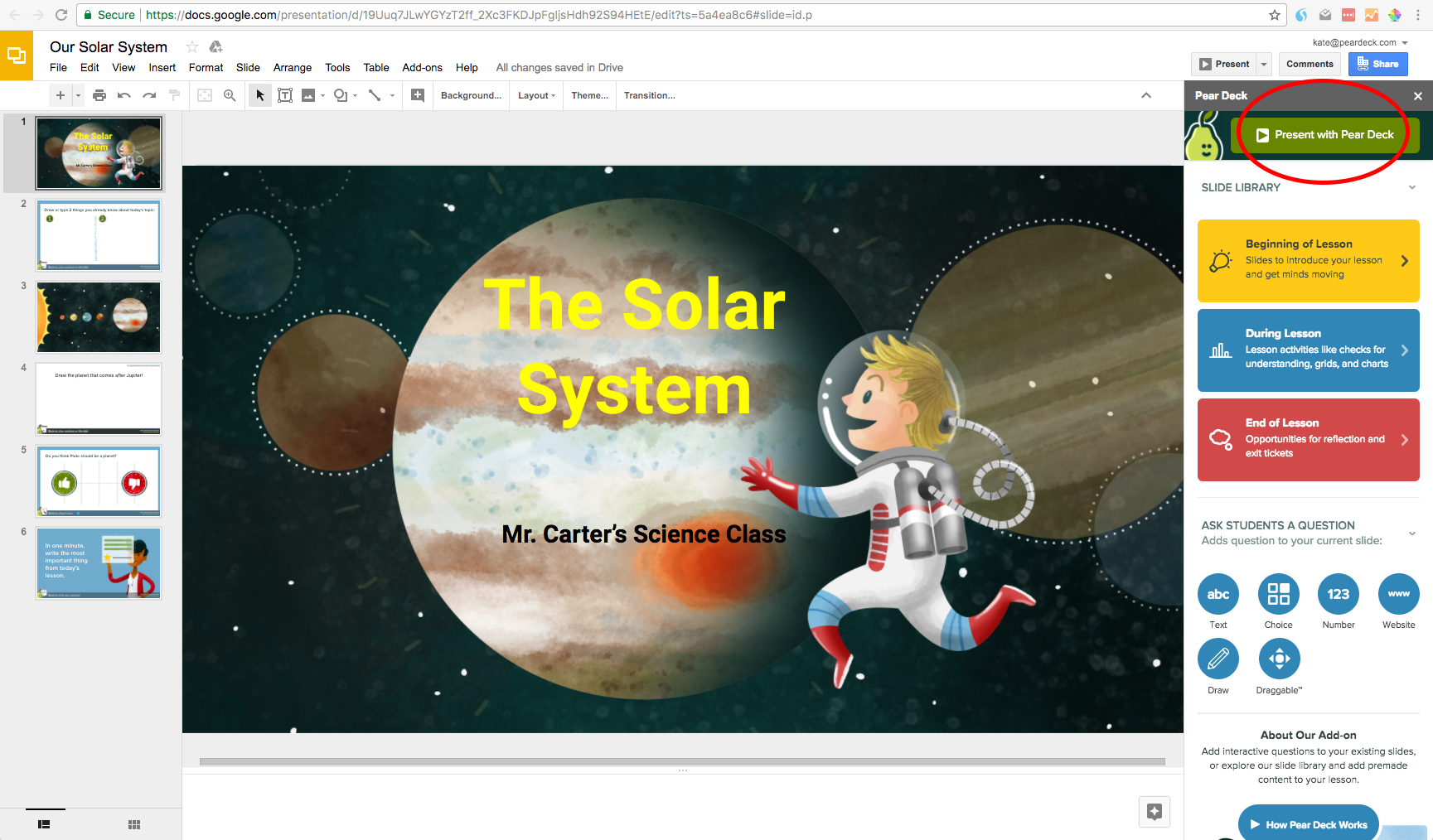Viewport: 1433px width, 840px height.
Task: Select the shape tool icon
Action: (340, 95)
